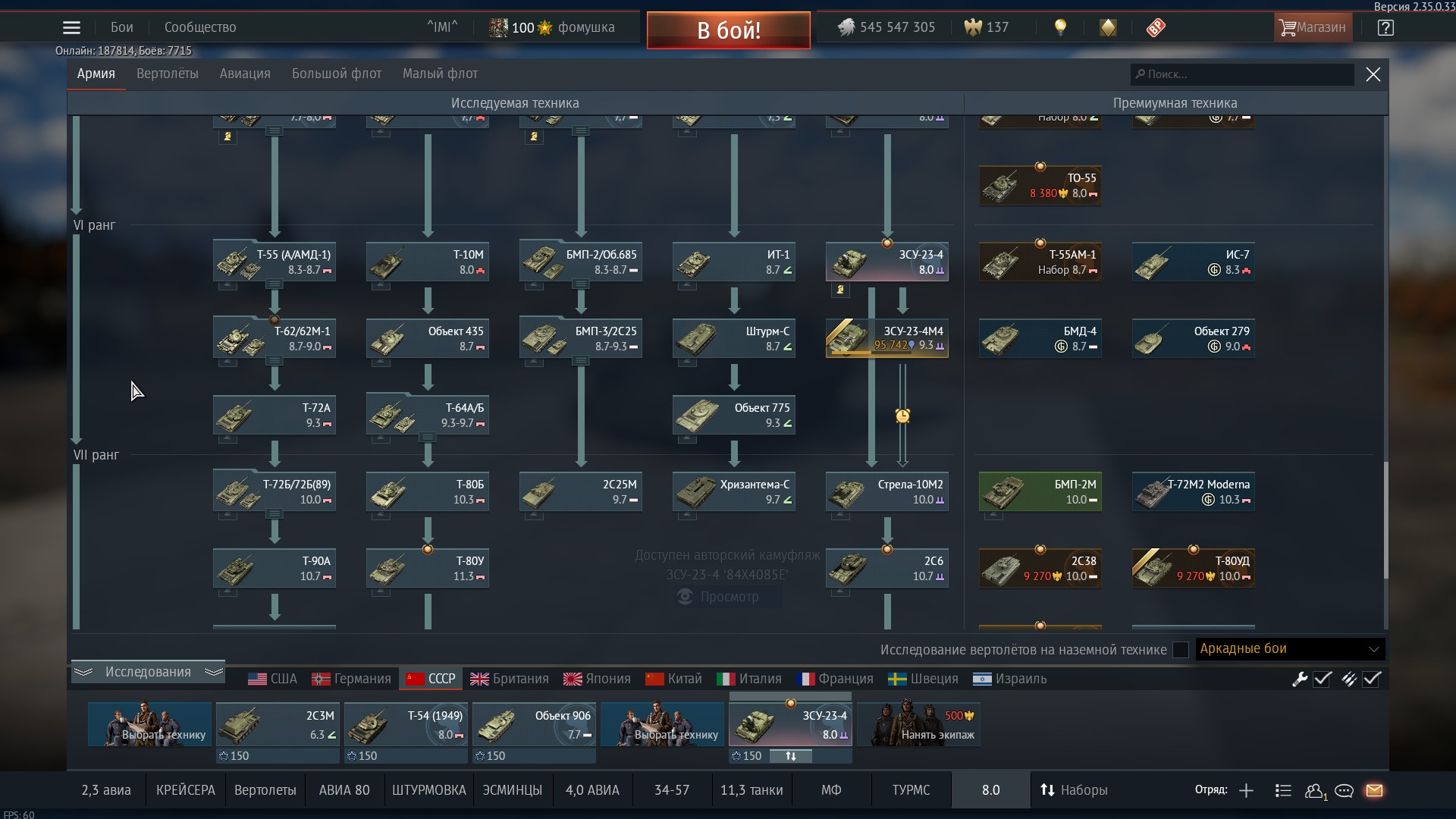Click the Поиск search field
This screenshot has height=819, width=1456.
(1242, 74)
